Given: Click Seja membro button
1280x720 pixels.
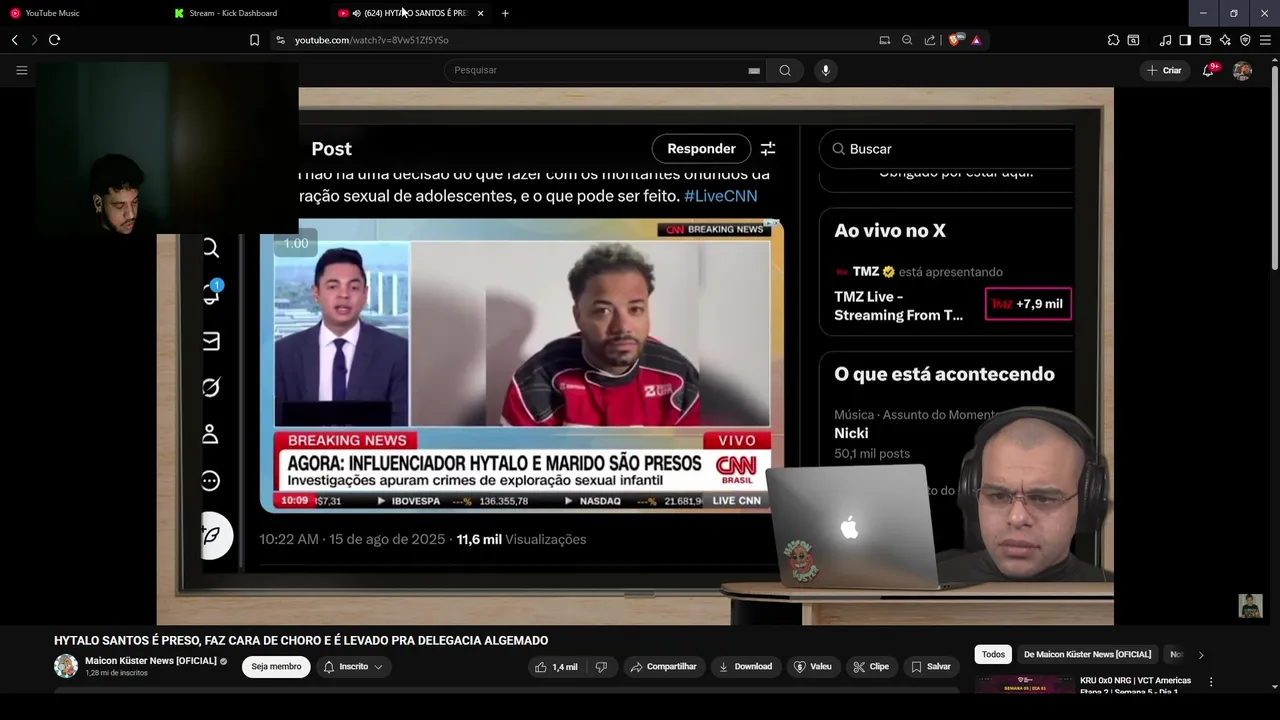Looking at the screenshot, I should 276,666.
